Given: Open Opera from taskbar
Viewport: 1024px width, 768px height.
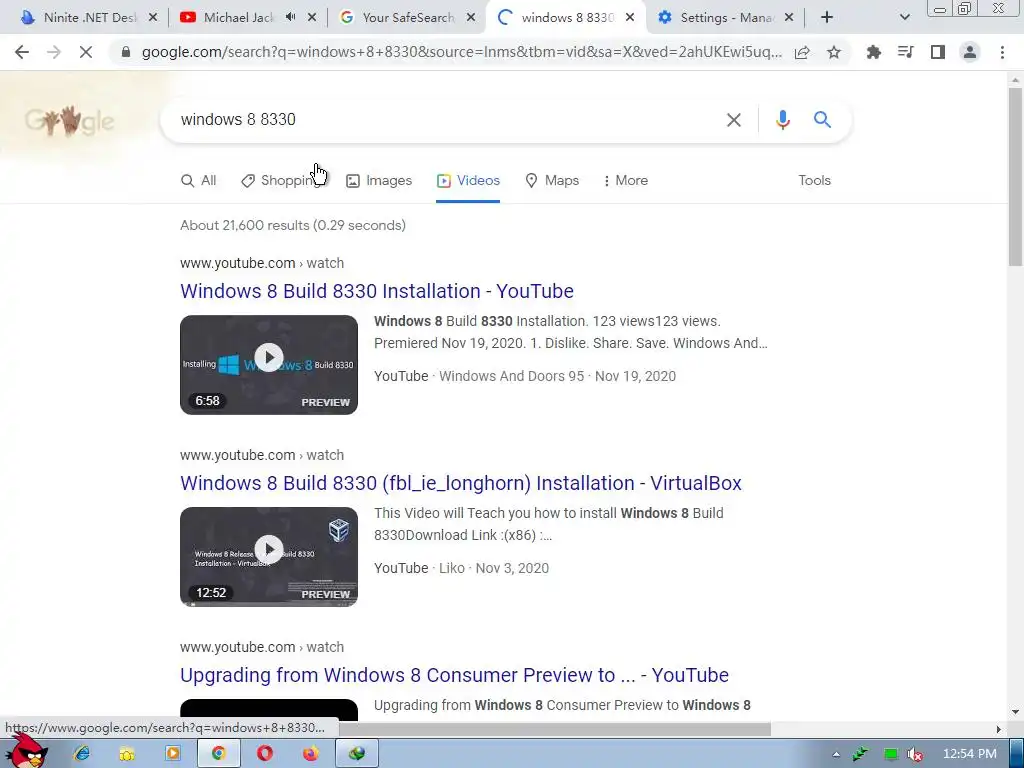Looking at the screenshot, I should (264, 754).
